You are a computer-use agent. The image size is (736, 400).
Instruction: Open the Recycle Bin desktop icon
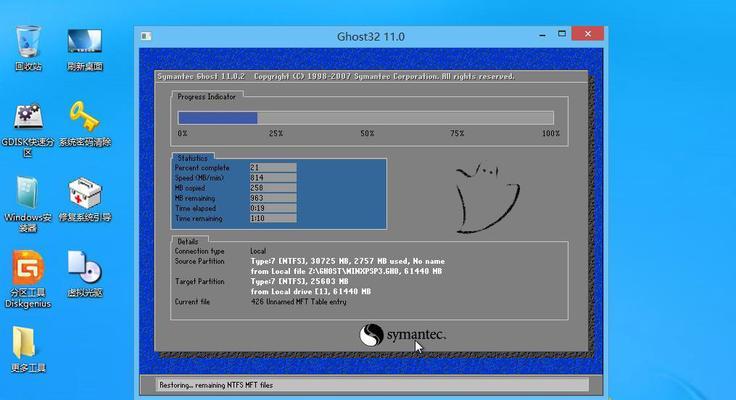tap(28, 48)
